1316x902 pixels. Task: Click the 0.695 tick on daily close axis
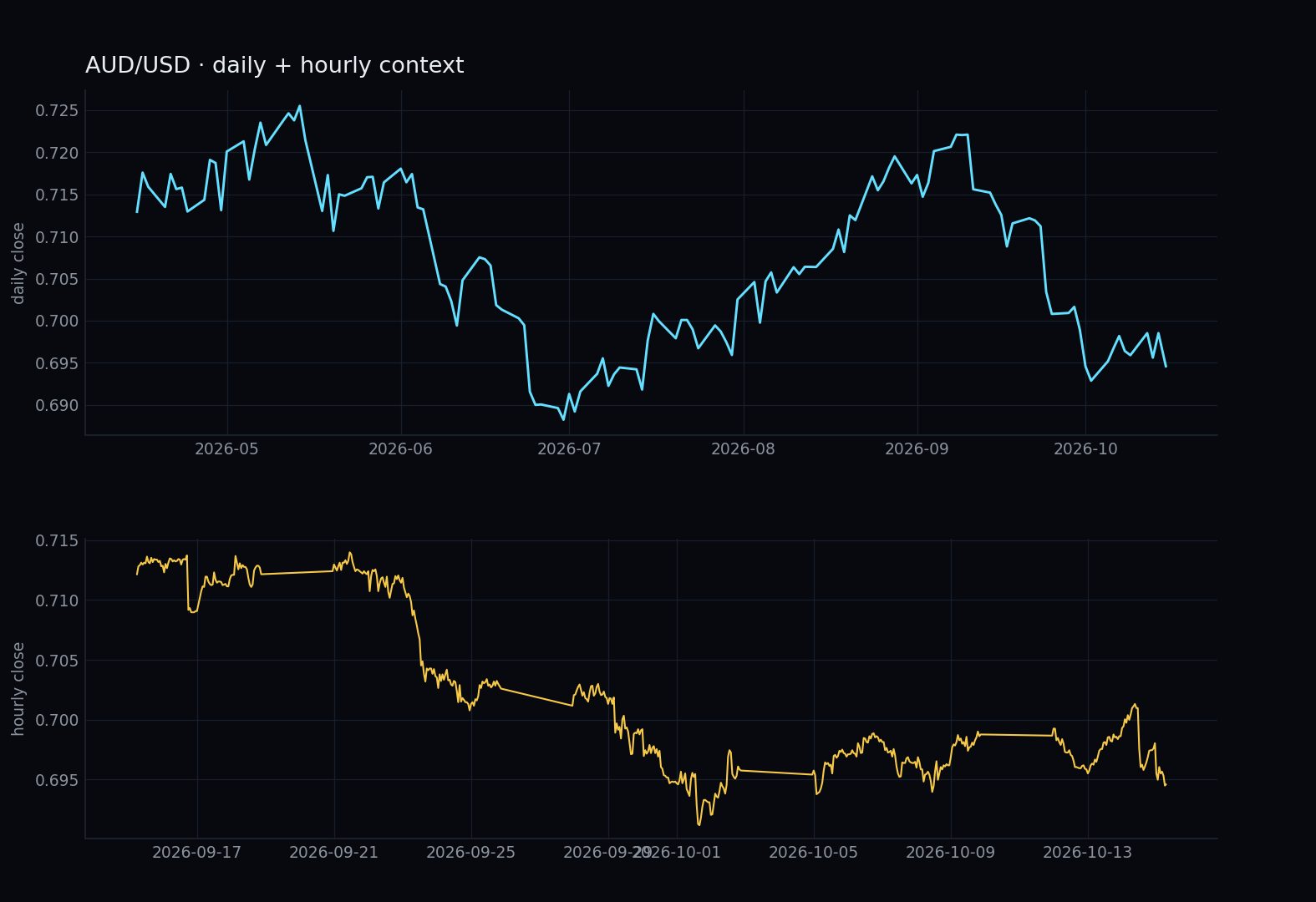(57, 363)
